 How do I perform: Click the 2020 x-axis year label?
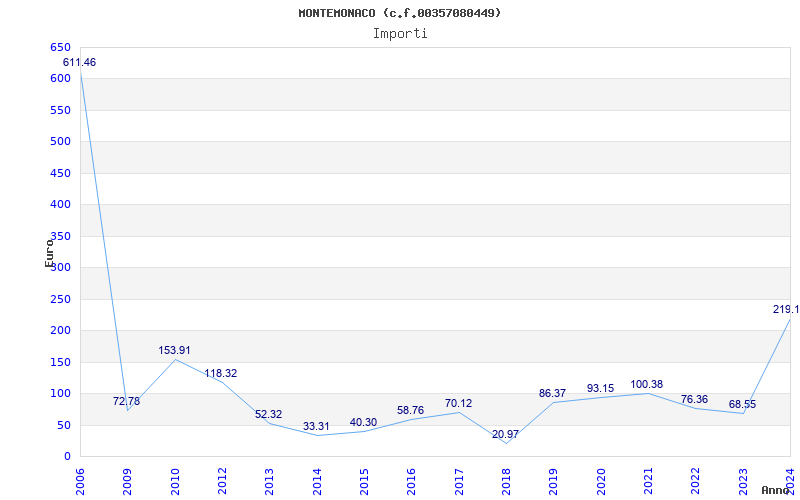point(601,481)
